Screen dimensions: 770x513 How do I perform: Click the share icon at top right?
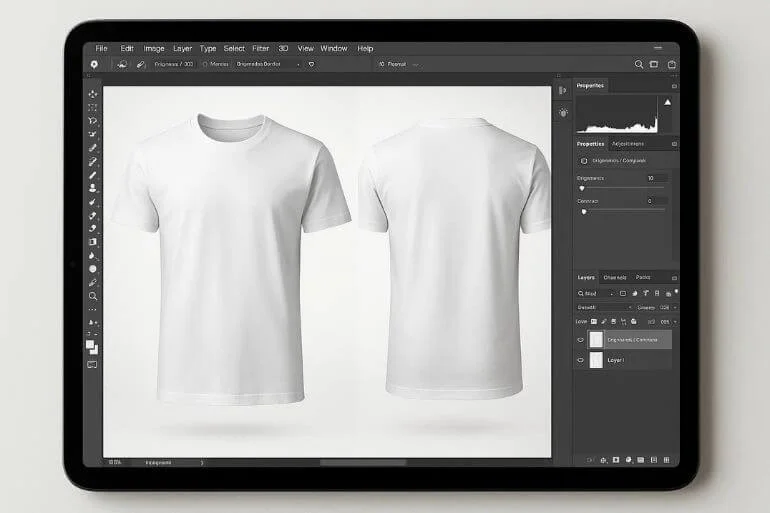672,64
